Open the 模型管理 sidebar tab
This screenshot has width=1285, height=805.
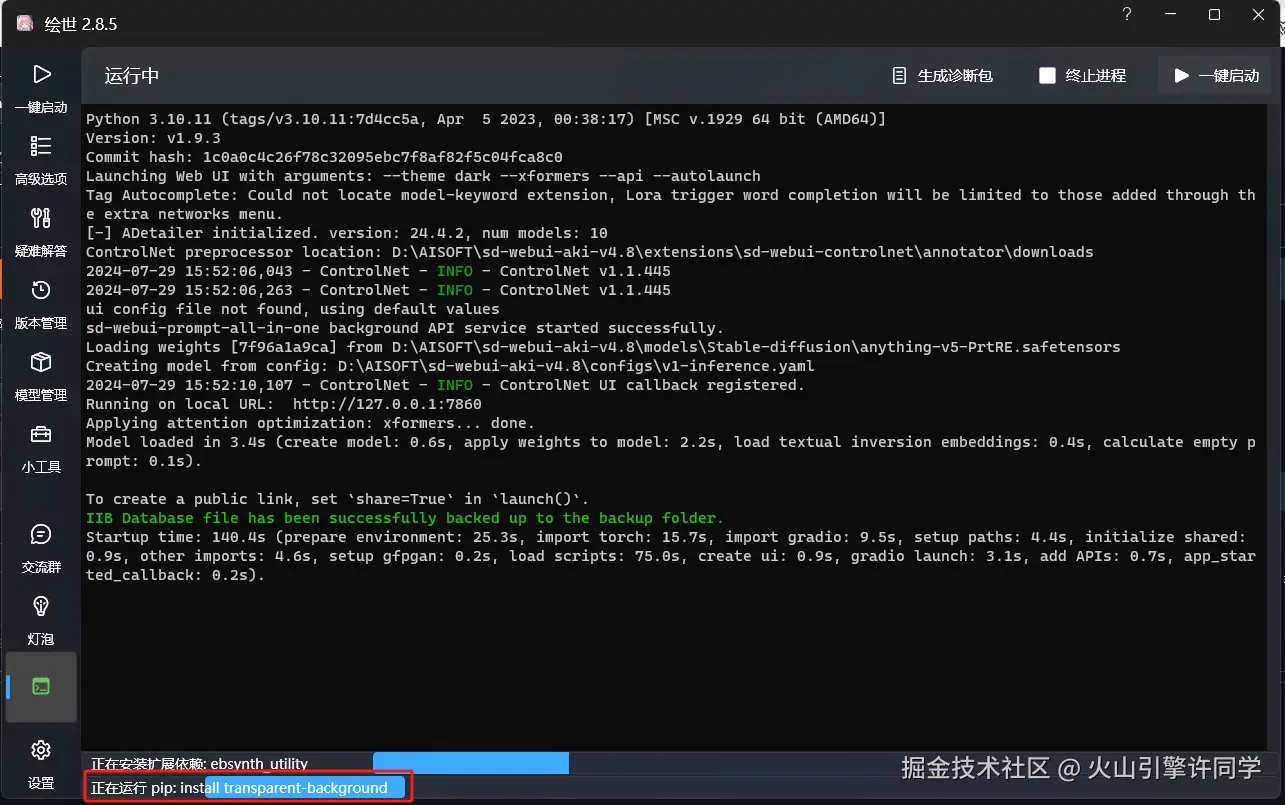[x=41, y=376]
